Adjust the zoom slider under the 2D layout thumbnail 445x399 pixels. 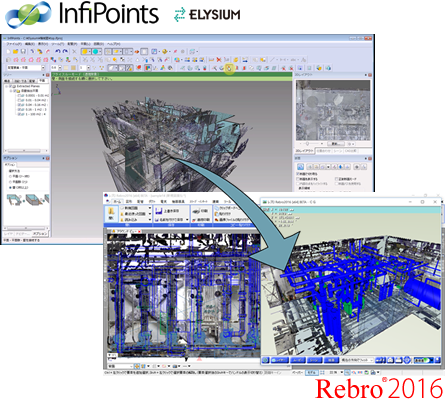pos(307,144)
